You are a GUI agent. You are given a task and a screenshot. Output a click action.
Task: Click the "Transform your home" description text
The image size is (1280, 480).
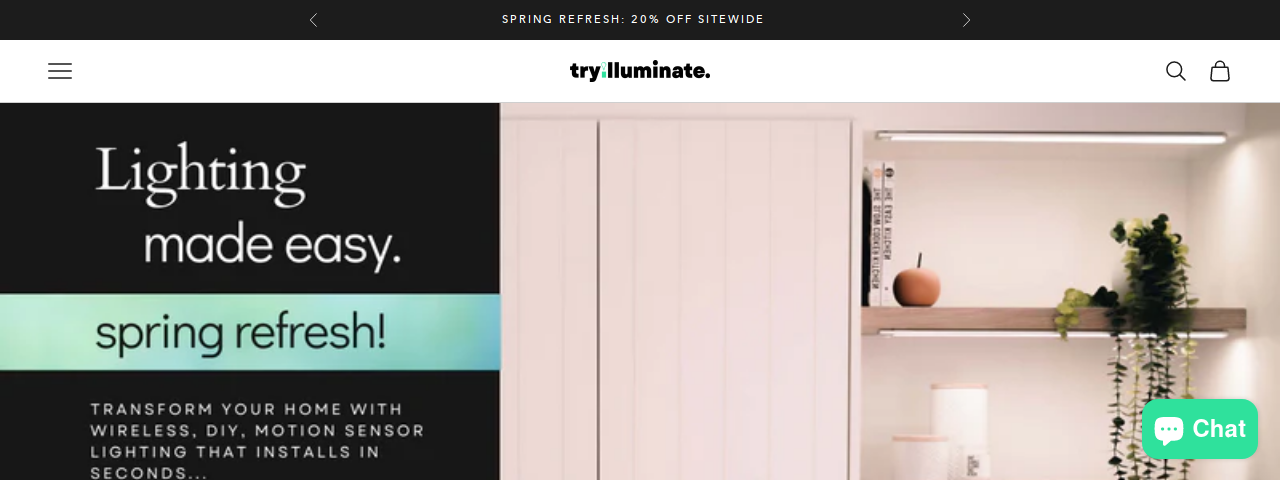257,440
